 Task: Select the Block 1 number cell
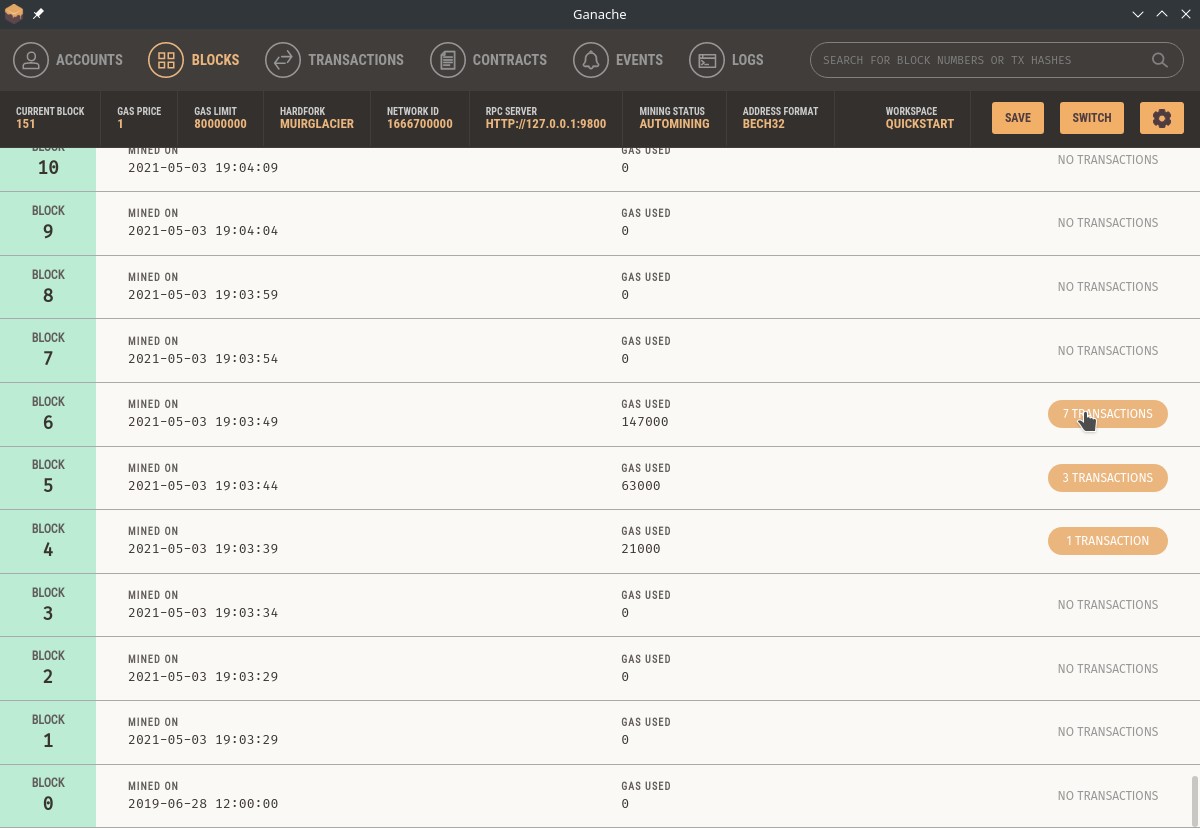point(48,732)
